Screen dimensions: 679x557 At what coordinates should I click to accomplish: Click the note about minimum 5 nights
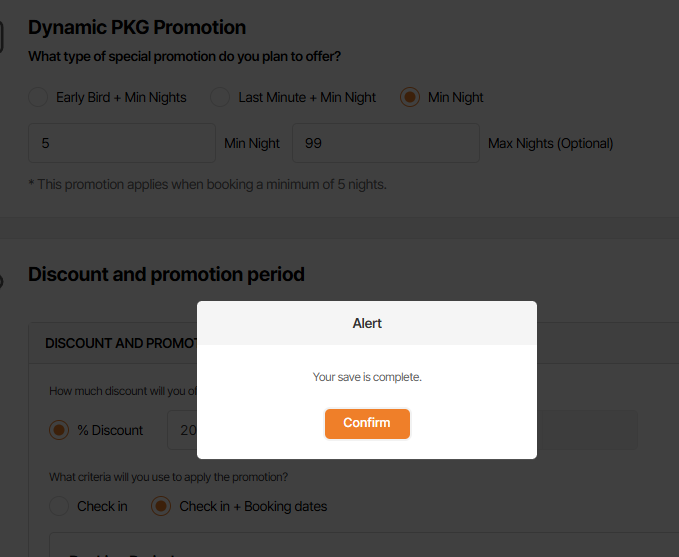[x=207, y=184]
